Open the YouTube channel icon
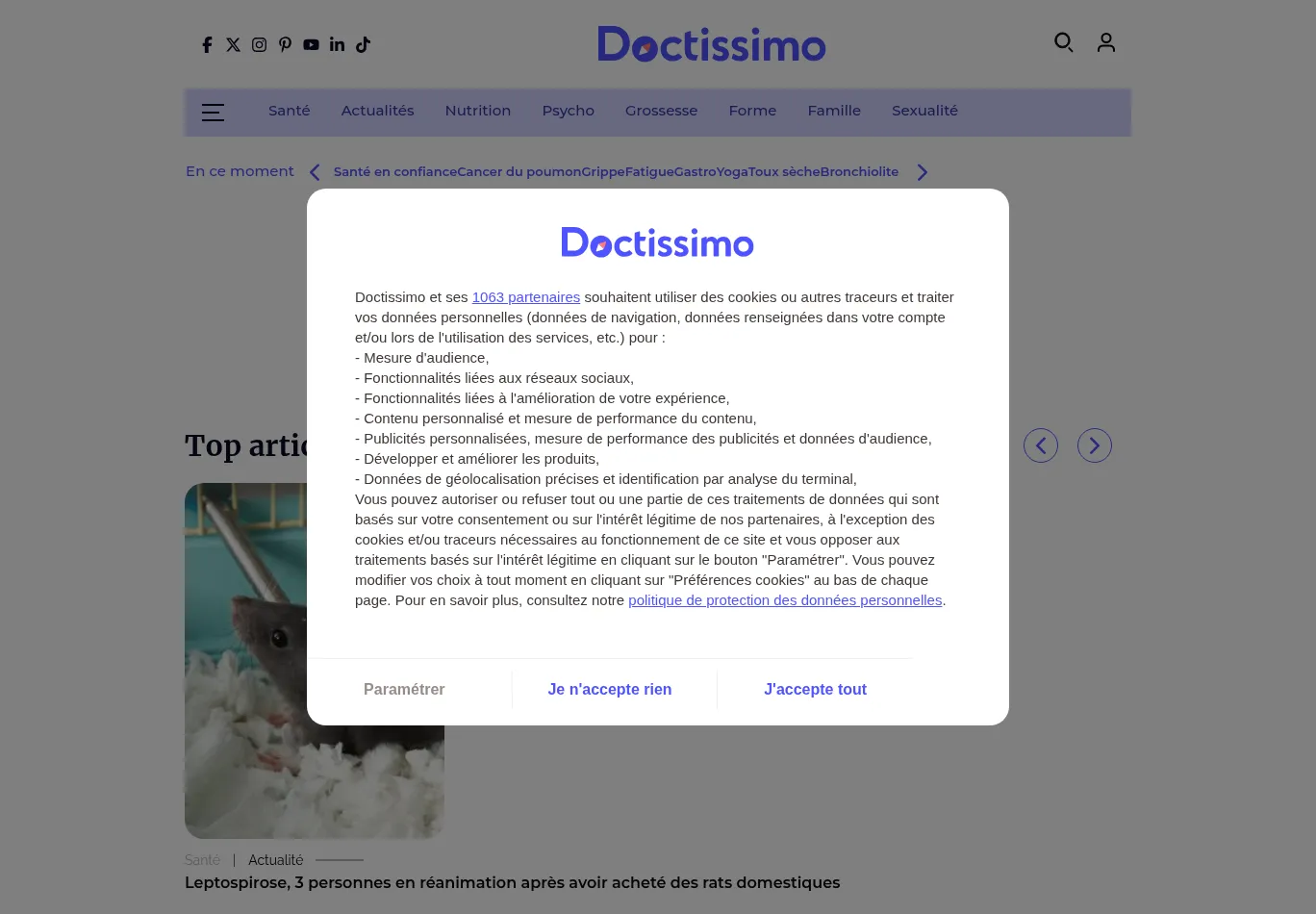Image resolution: width=1316 pixels, height=914 pixels. pyautogui.click(x=311, y=45)
